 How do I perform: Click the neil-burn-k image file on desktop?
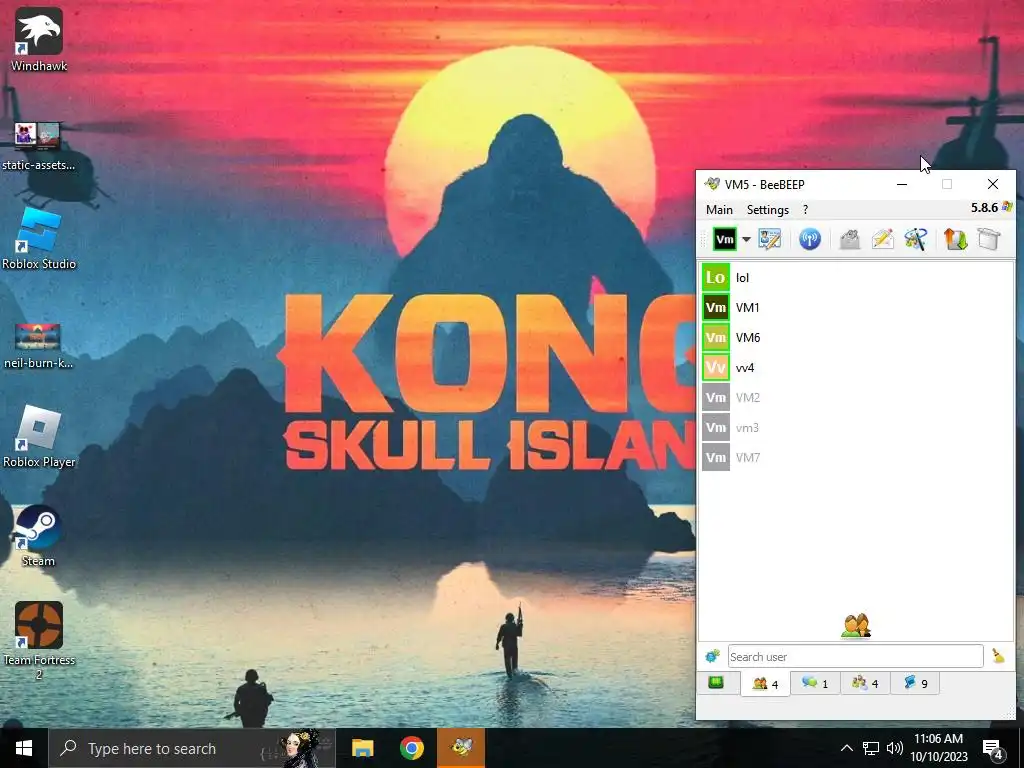[x=39, y=346]
